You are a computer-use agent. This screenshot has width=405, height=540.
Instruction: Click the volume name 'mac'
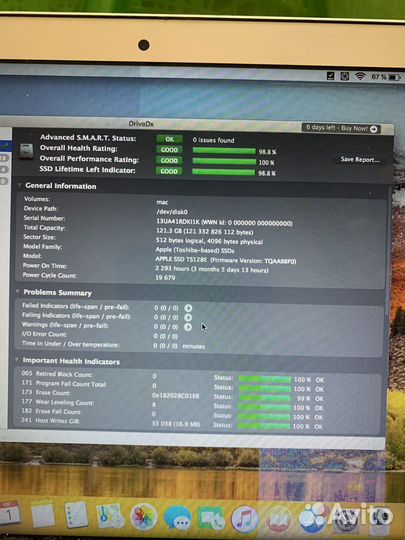tap(162, 202)
